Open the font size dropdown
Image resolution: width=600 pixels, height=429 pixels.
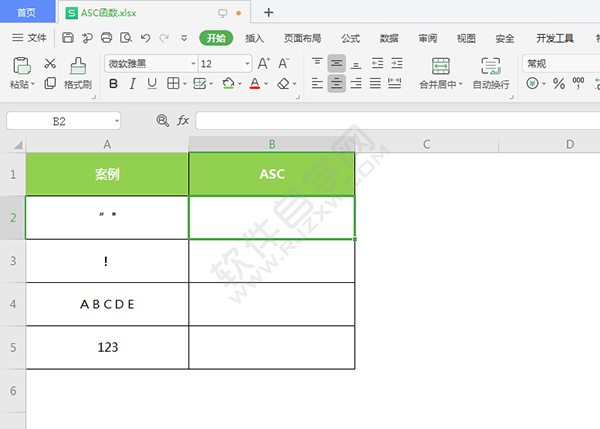(x=248, y=64)
